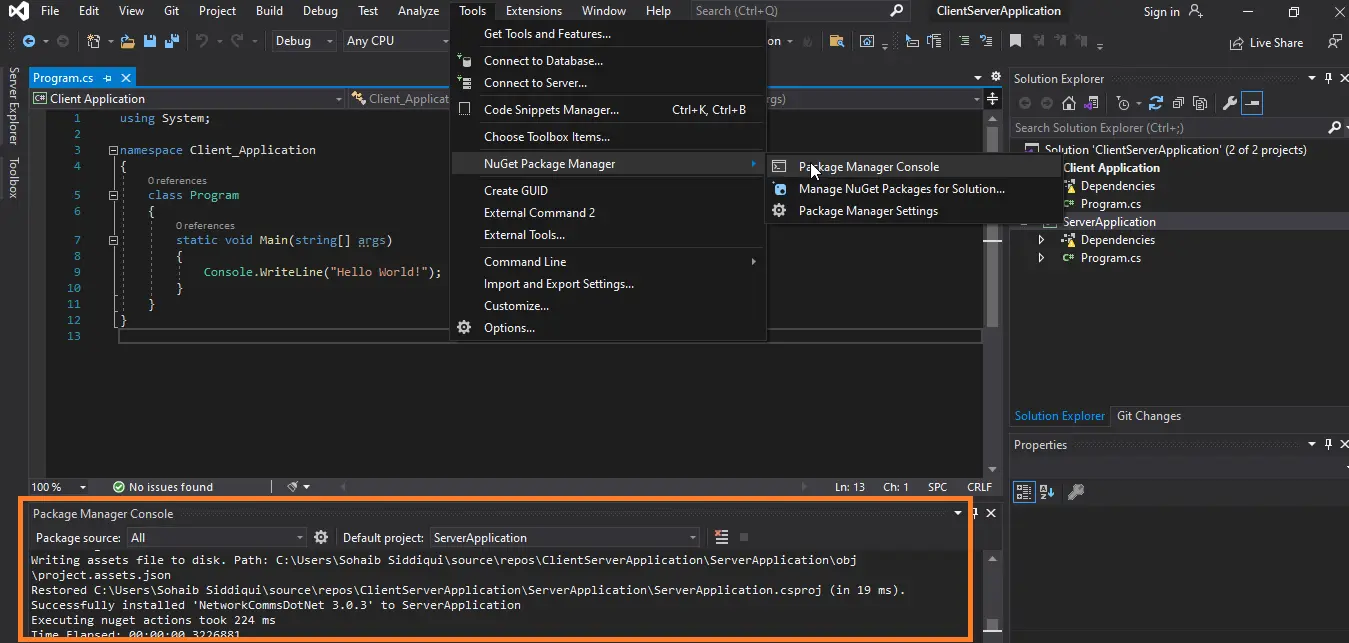
Task: Open the Package source dropdown
Action: (216, 537)
